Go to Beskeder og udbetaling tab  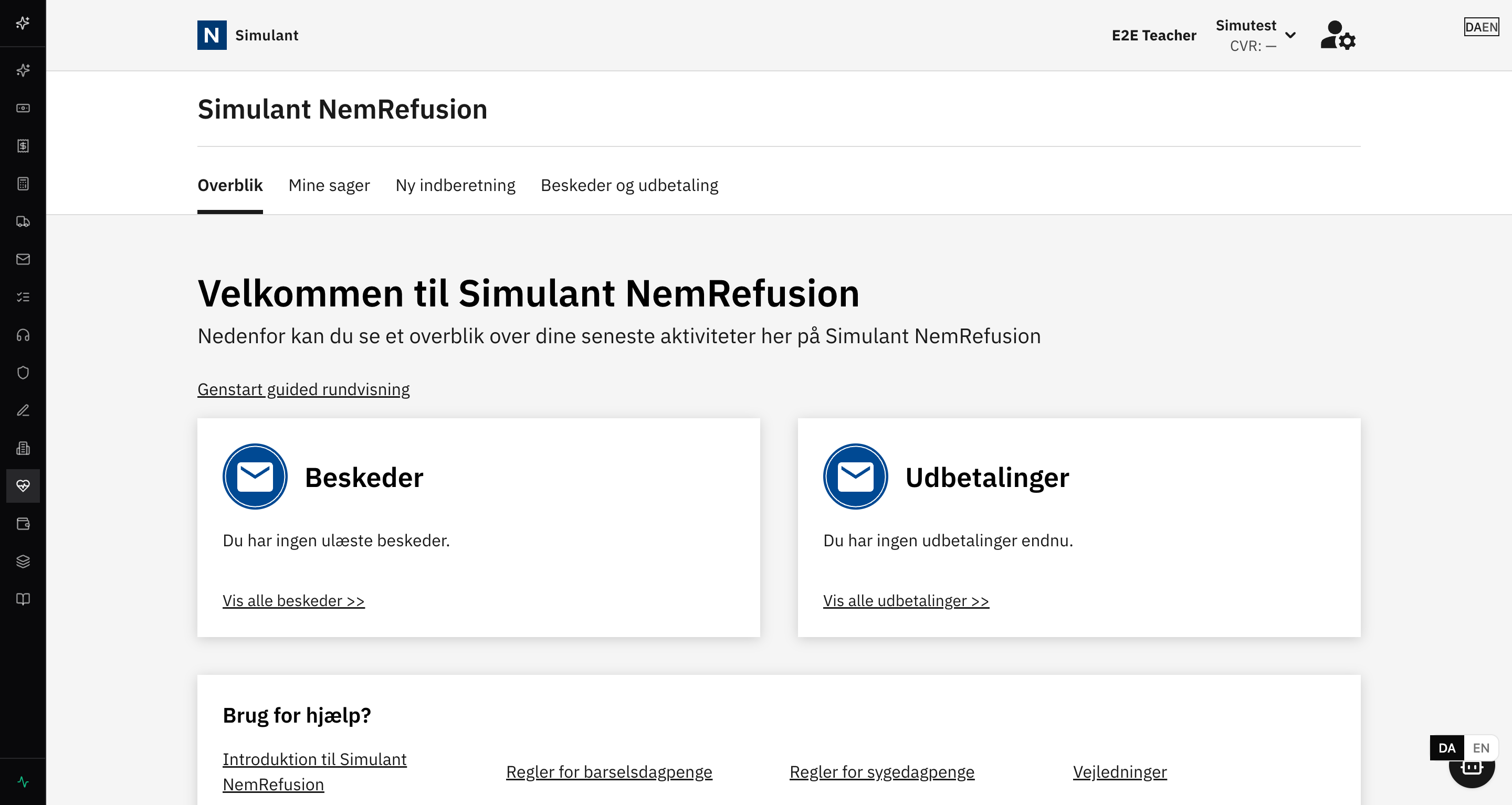[629, 185]
